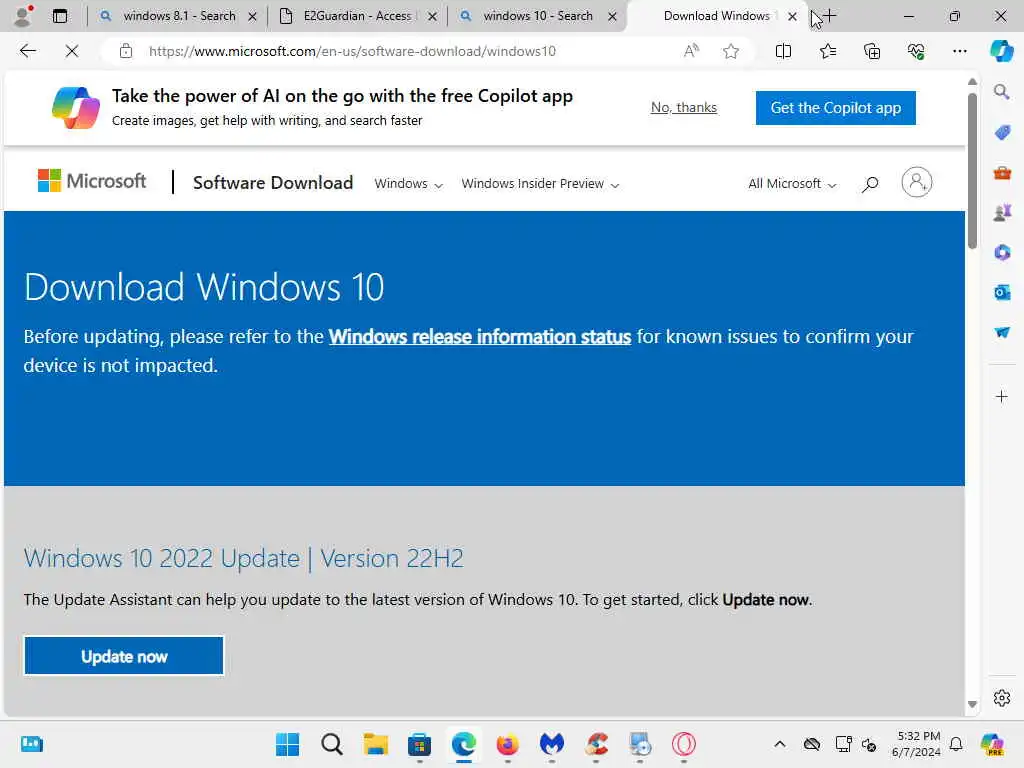Click the Windows 10 2022 Update heading
1024x768 pixels.
pos(244,558)
